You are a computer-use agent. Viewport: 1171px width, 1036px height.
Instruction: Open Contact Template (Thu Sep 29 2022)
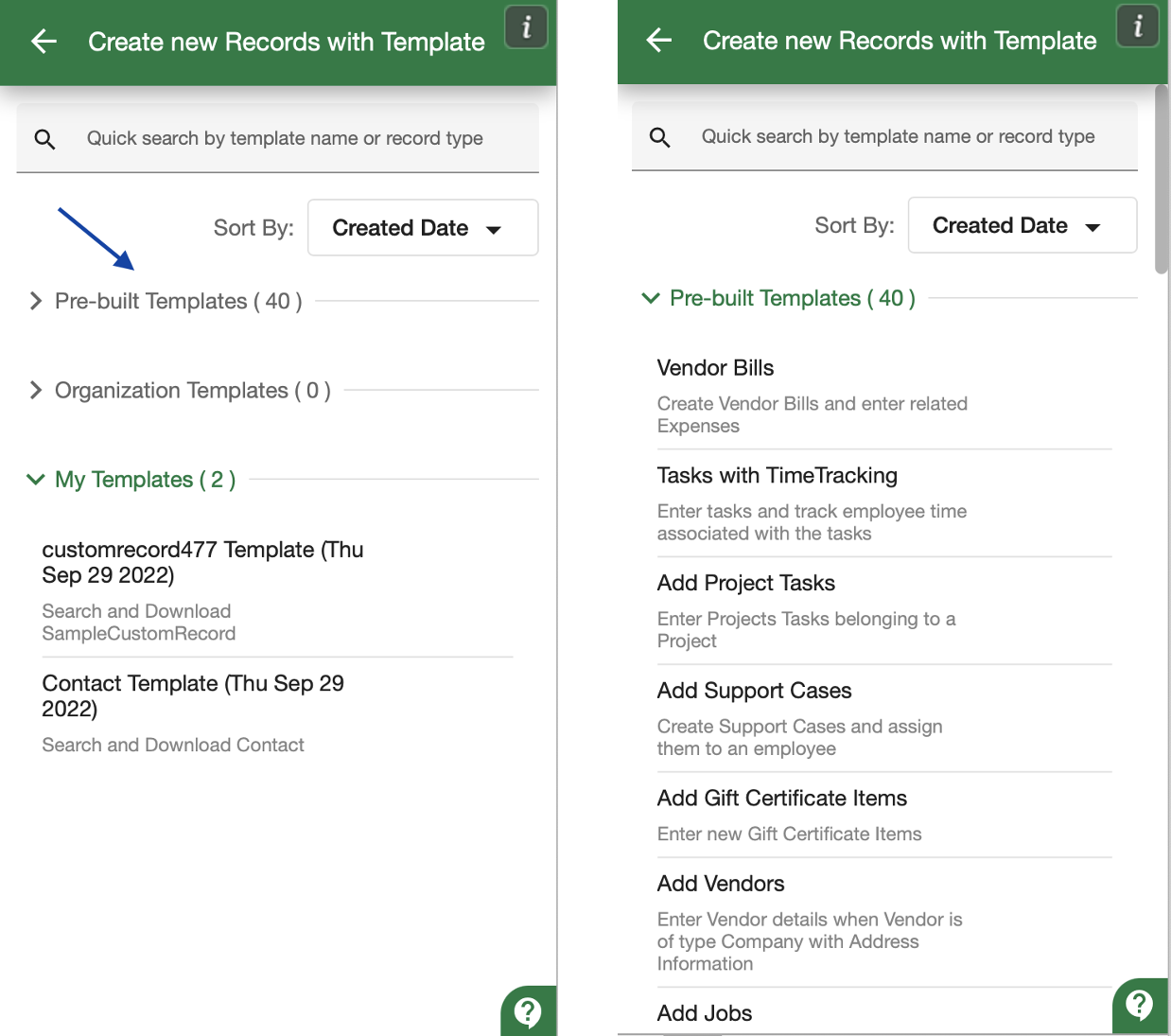coord(193,695)
